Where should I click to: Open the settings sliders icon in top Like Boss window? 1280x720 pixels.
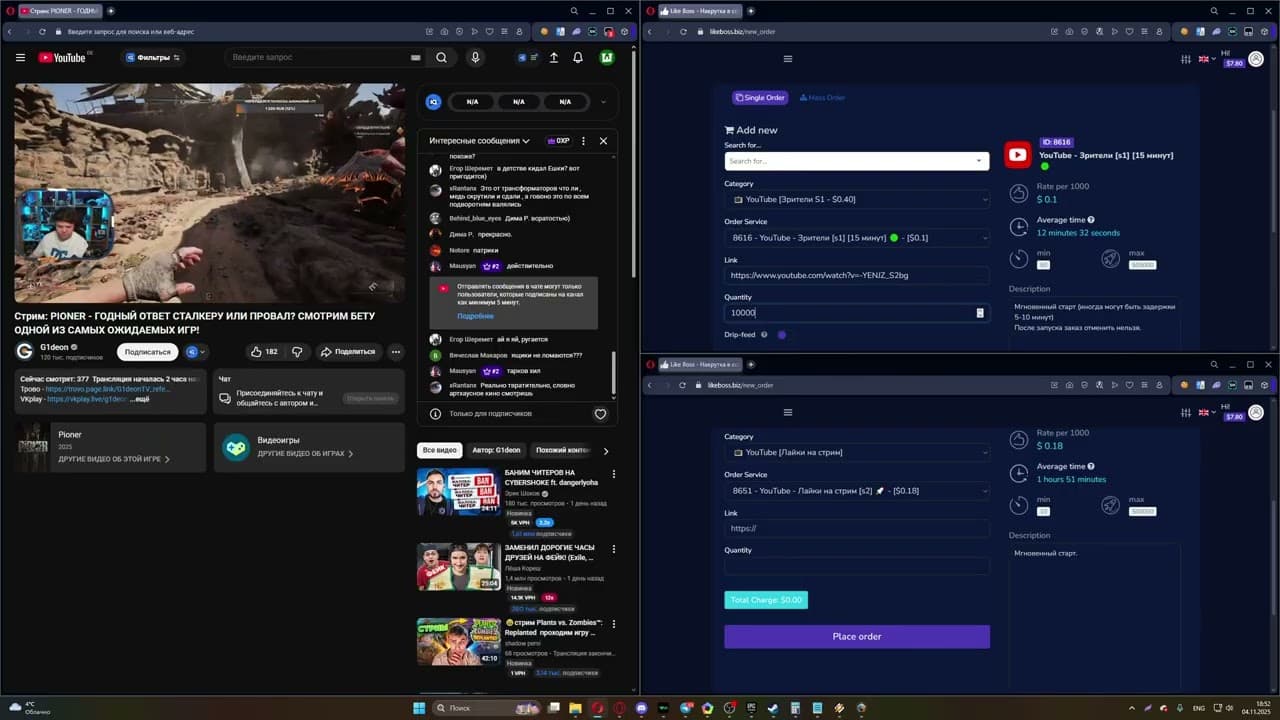1186,59
